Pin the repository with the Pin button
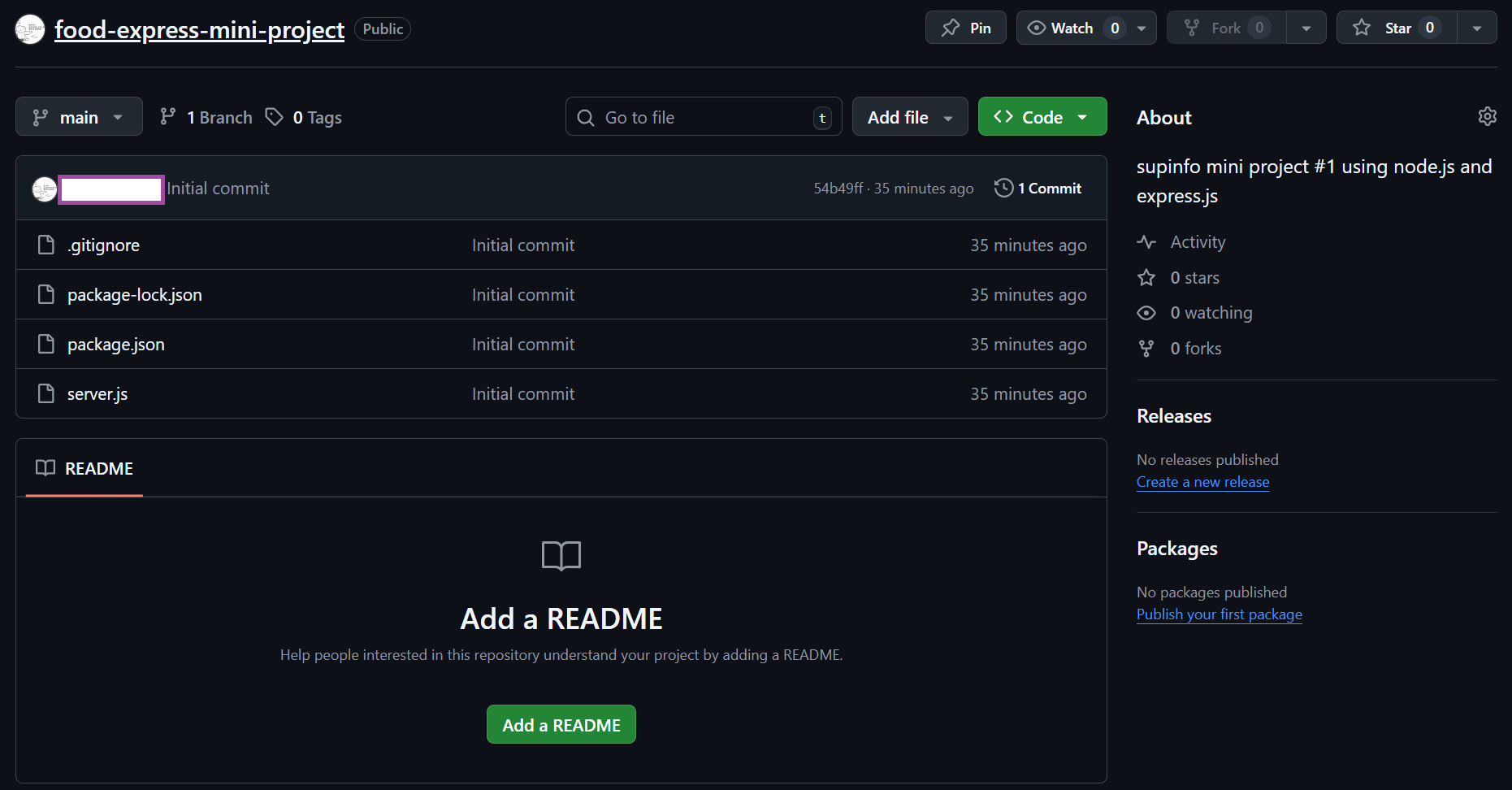 coord(966,28)
